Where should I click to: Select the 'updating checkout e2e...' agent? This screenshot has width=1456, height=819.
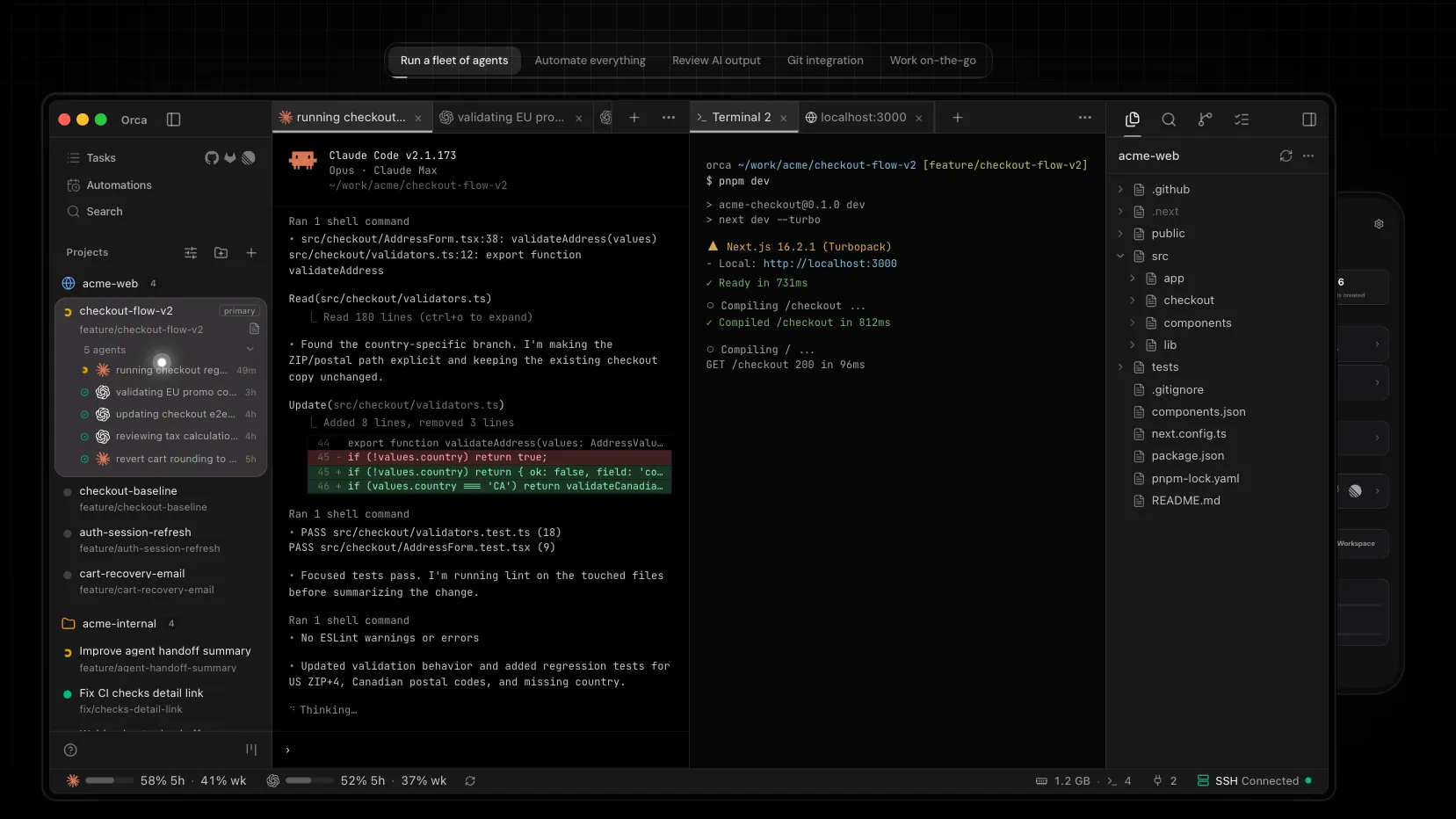click(x=168, y=415)
